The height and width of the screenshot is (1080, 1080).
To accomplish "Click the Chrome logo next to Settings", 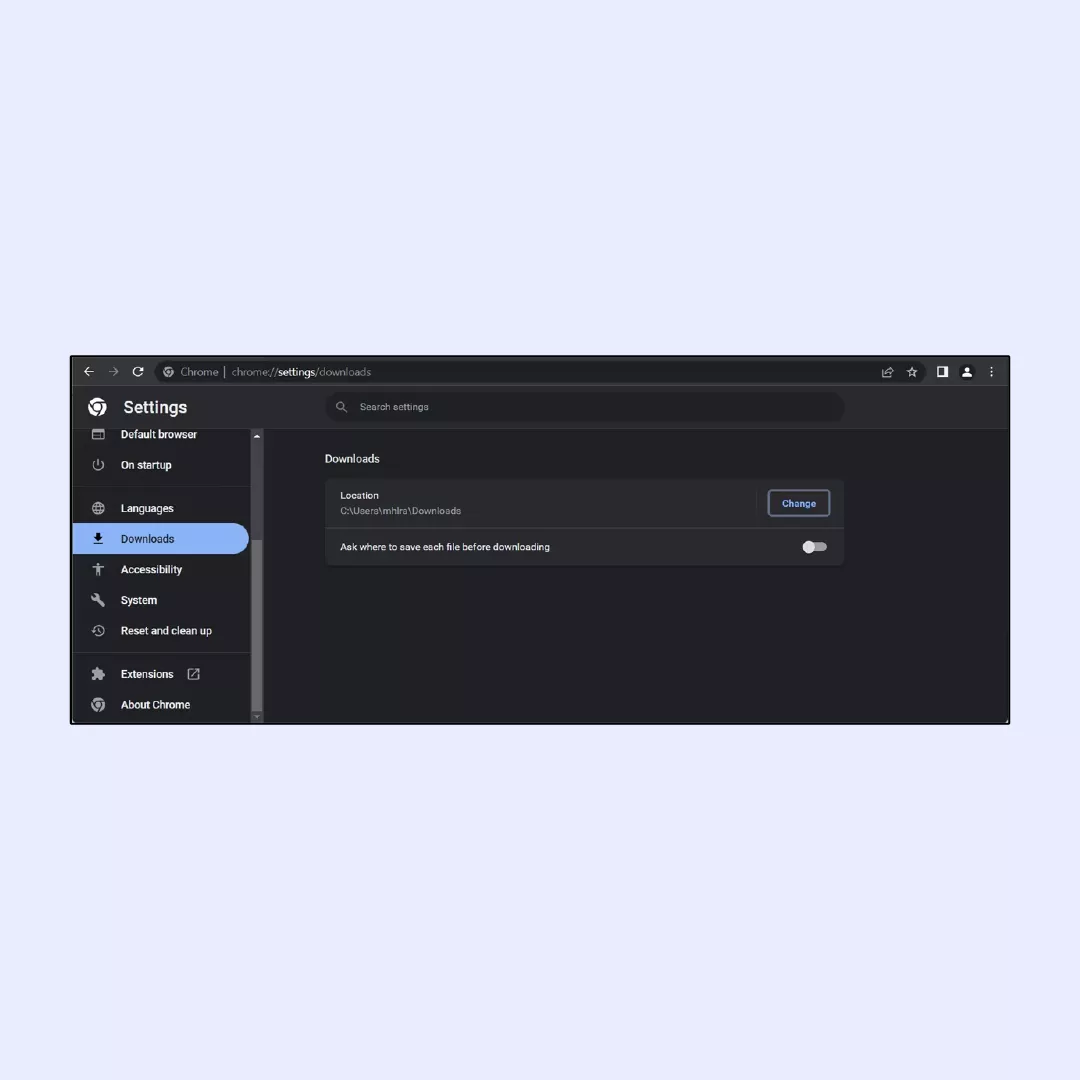I will [97, 407].
